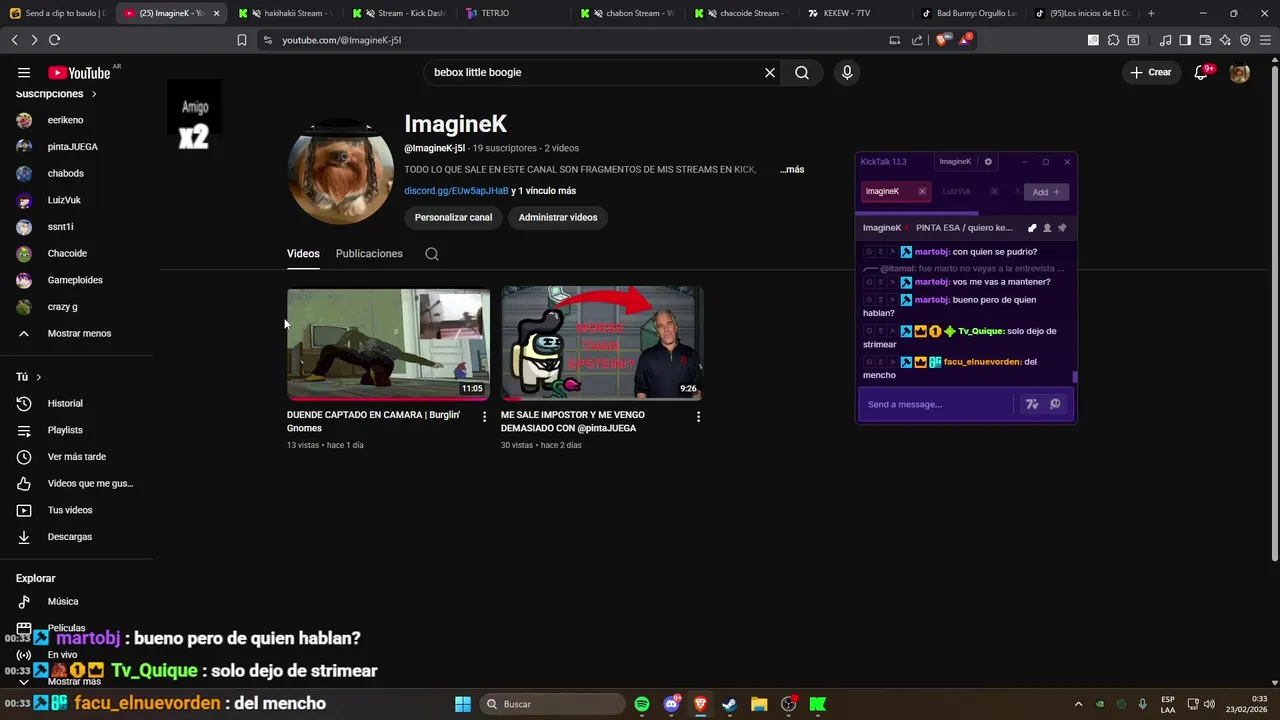Open the Burglin' Gnomes video thumbnail

pos(388,344)
